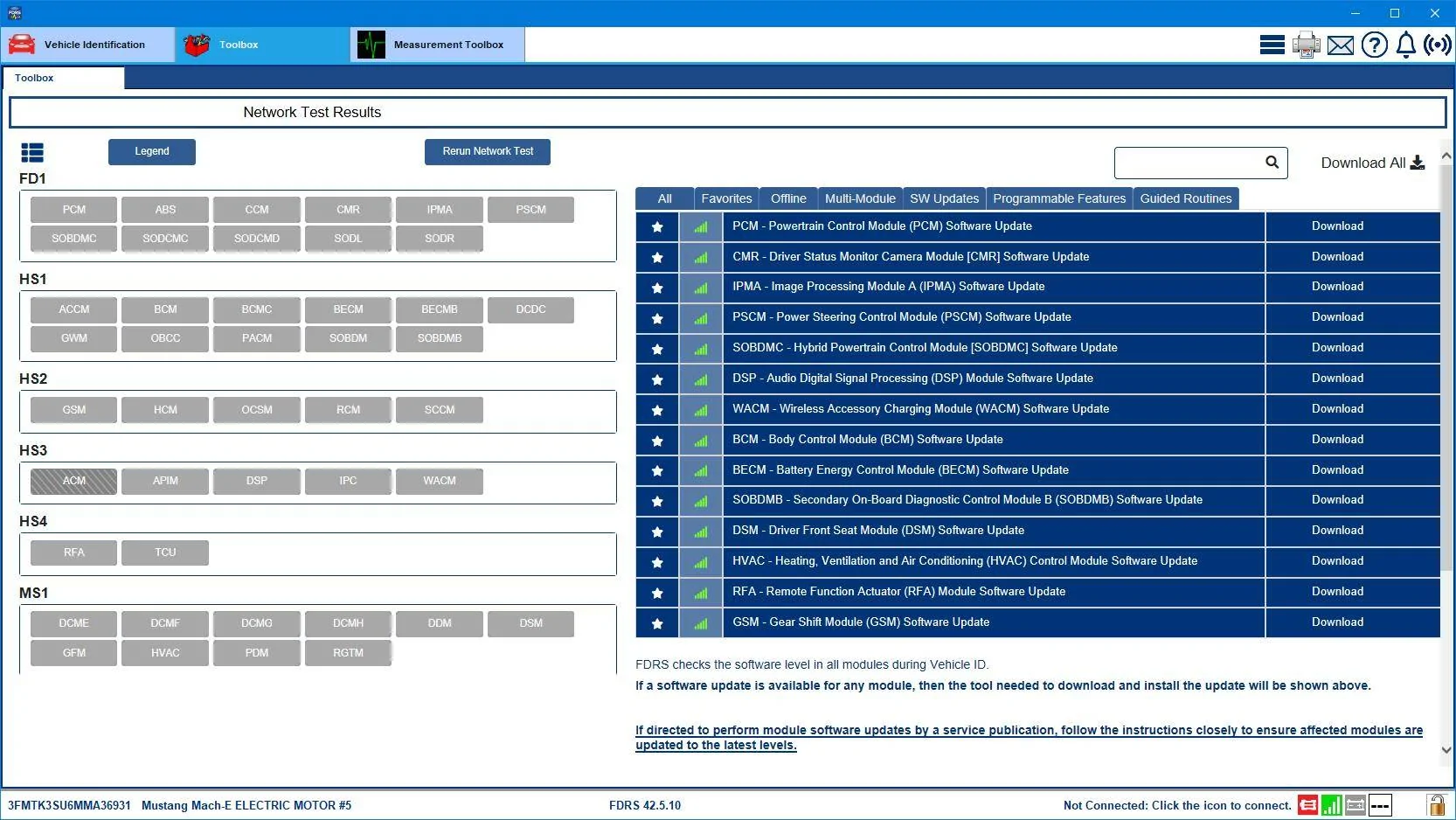This screenshot has height=820, width=1456.
Task: Toggle favorite star for PSCM Software Update
Action: click(x=657, y=318)
